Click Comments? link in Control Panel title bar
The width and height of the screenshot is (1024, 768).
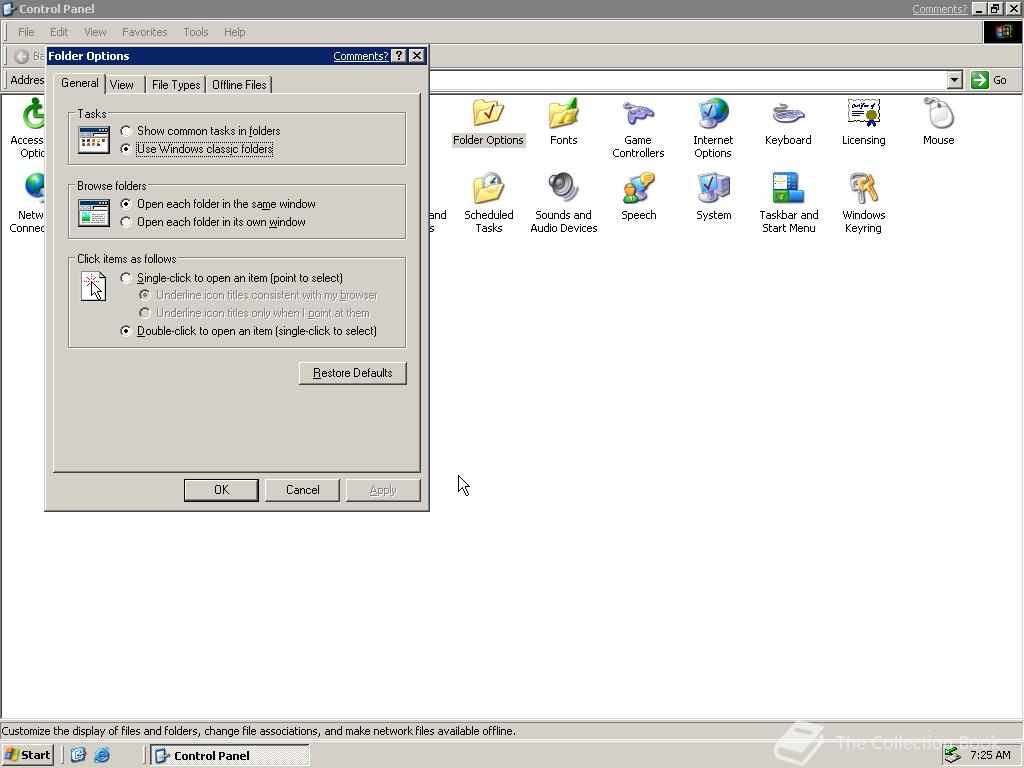[939, 9]
